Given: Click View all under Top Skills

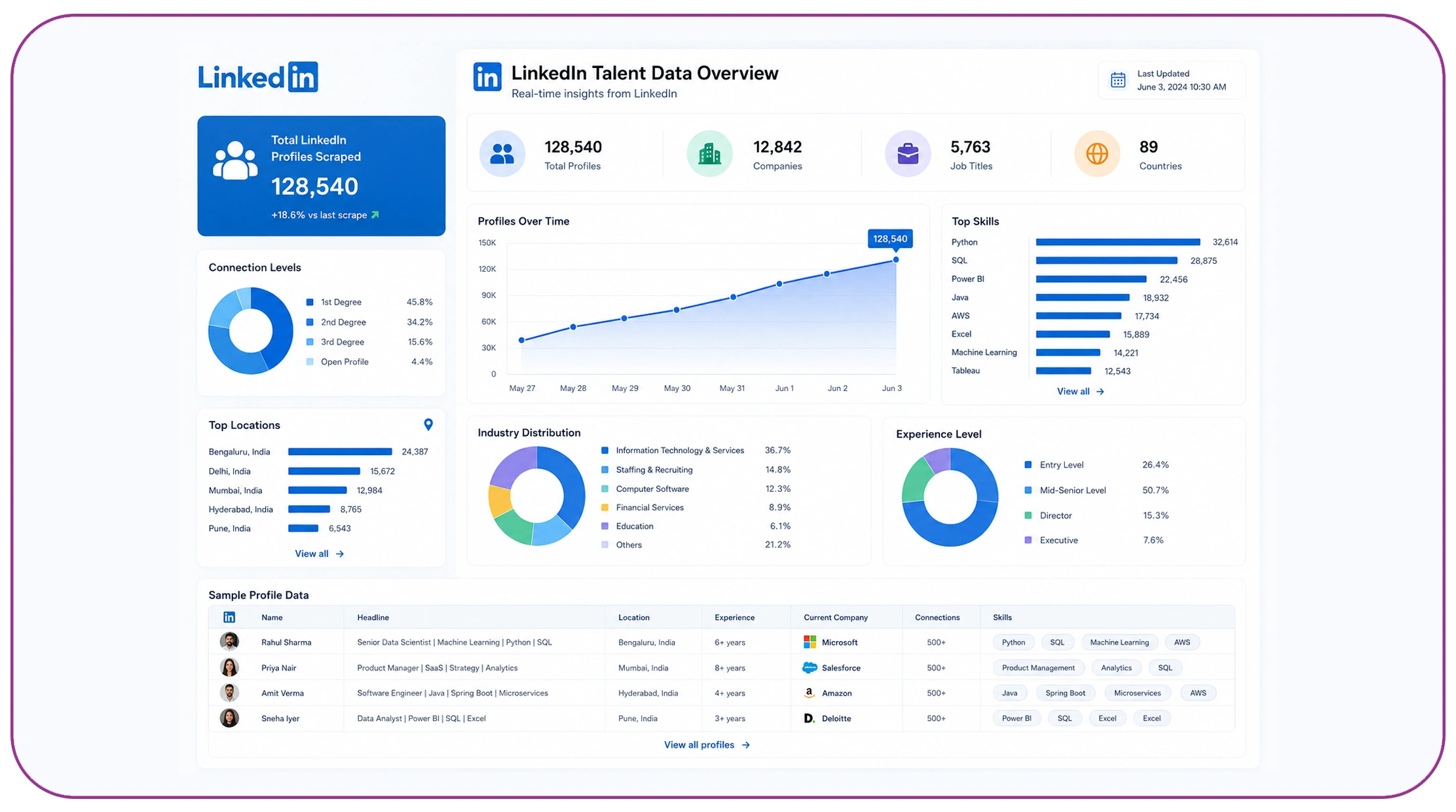Looking at the screenshot, I should (x=1081, y=392).
